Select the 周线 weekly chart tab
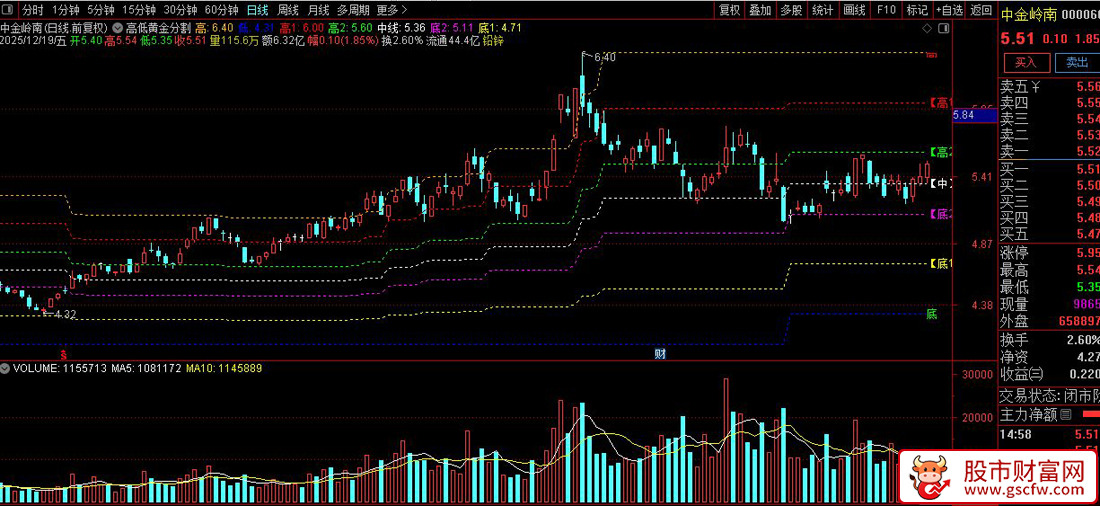The width and height of the screenshot is (1100, 506). coord(288,10)
